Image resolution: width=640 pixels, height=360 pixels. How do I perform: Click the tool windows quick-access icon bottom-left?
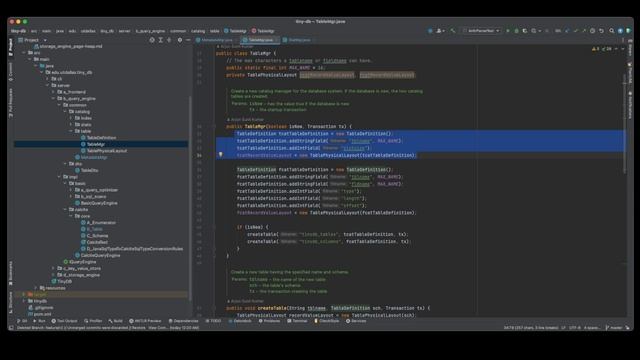pos(11,327)
